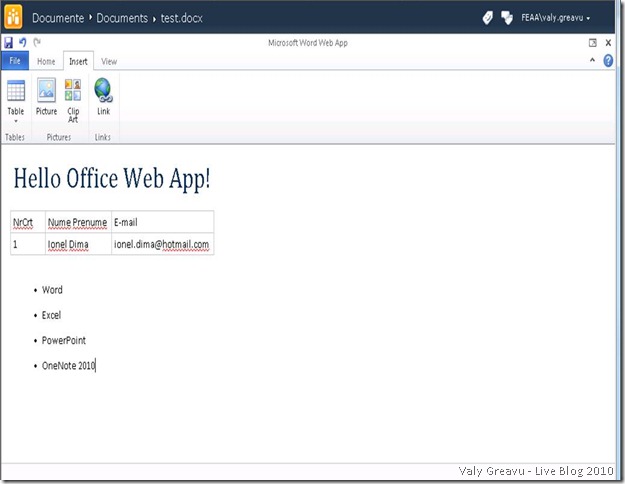This screenshot has width=625, height=484.
Task: Click the ionel.dima@hotmail.com table cell
Action: [161, 244]
